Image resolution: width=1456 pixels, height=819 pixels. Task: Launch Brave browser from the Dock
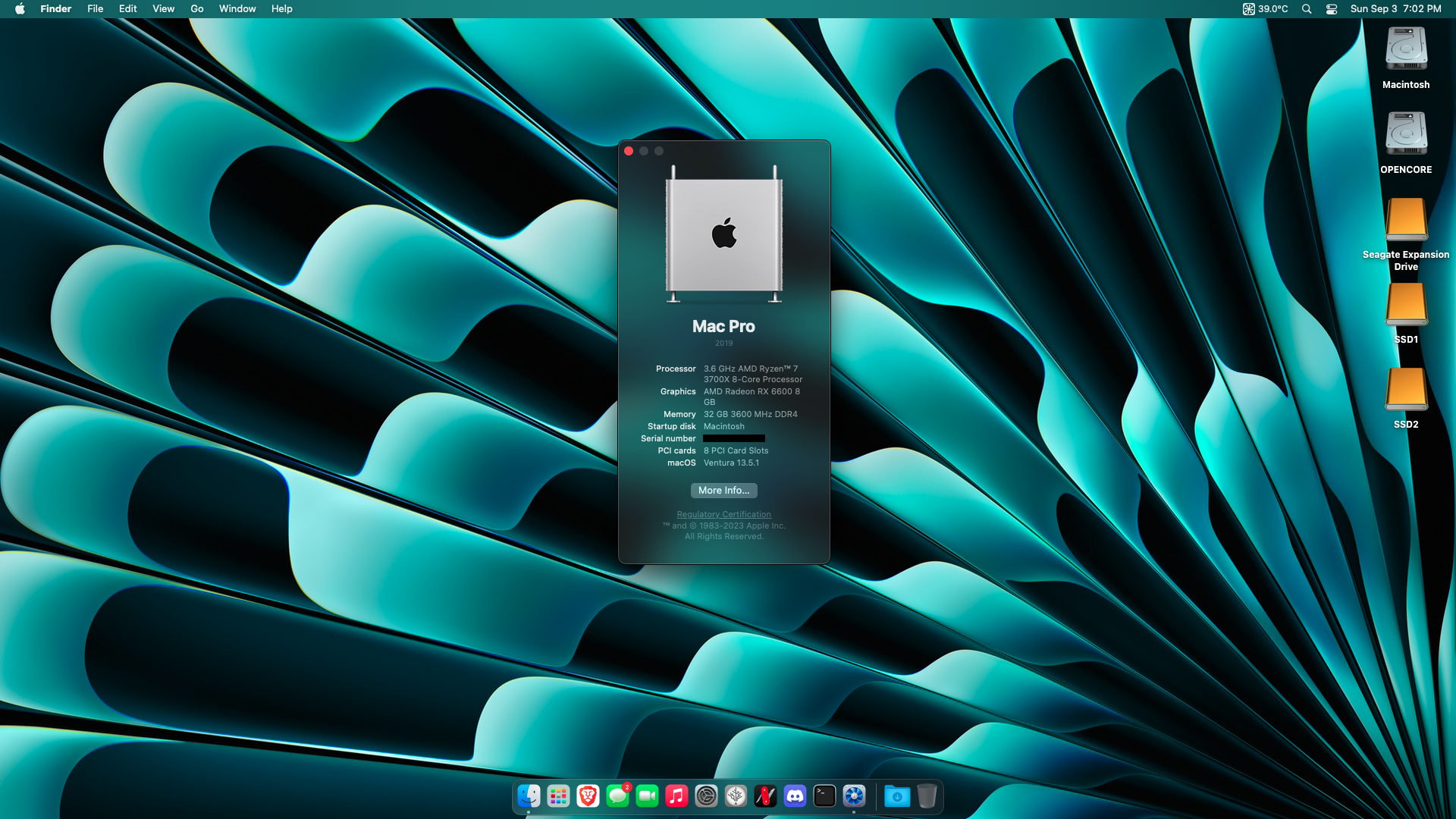pyautogui.click(x=588, y=795)
